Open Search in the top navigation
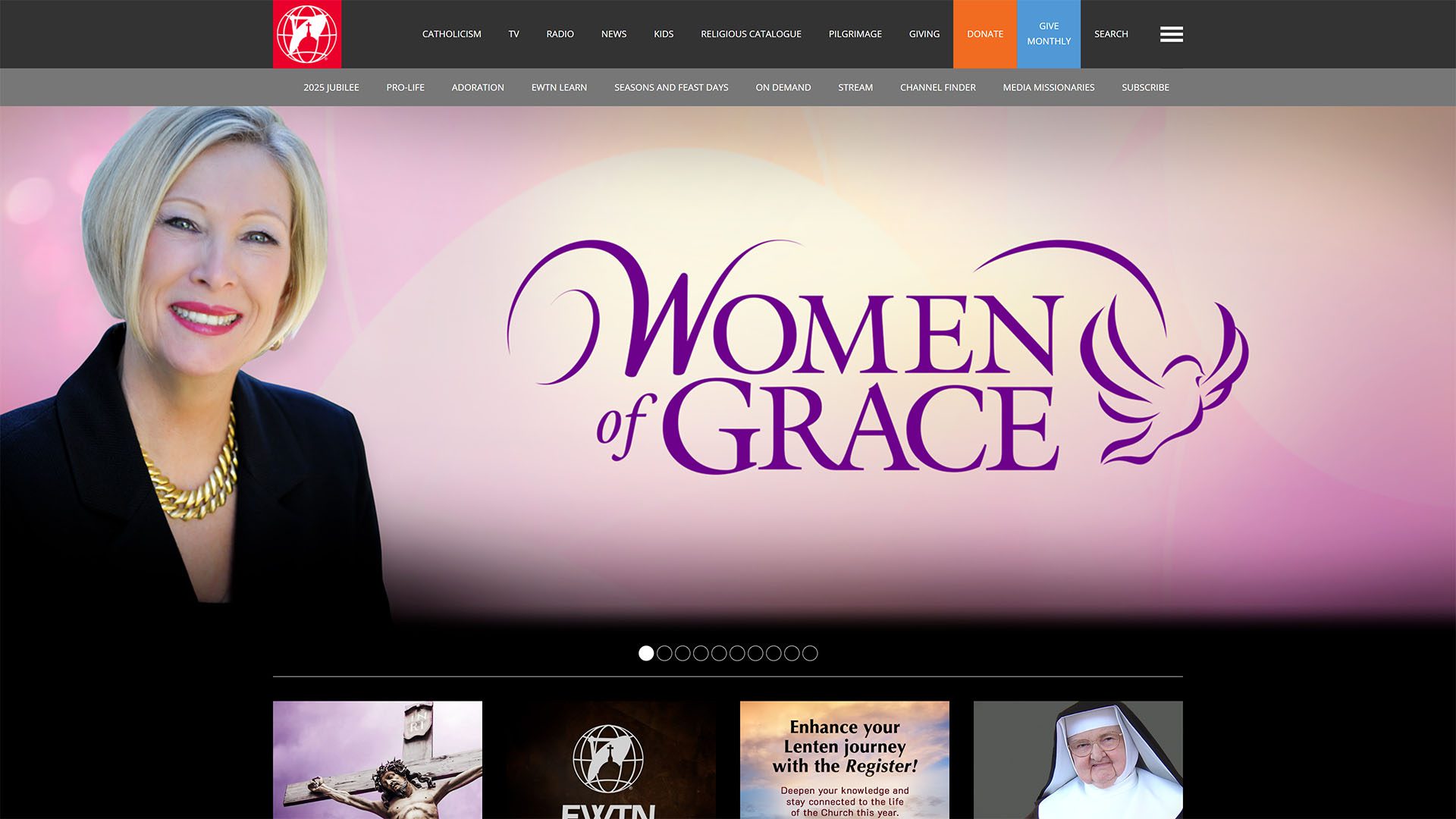 (x=1110, y=34)
